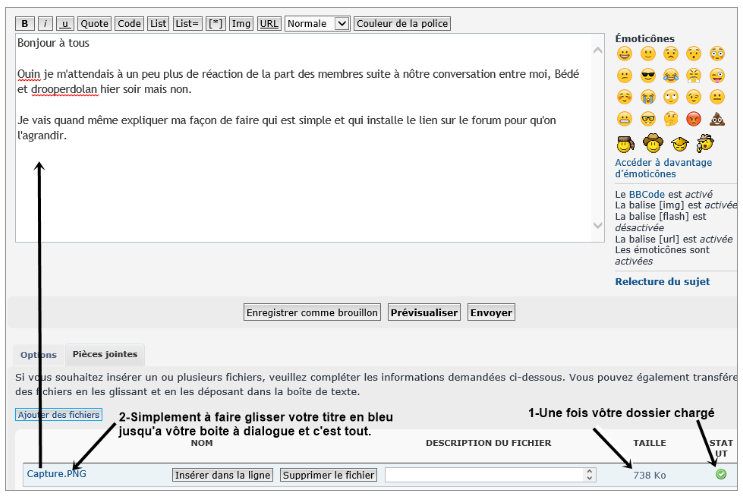Insert an ordered List= tag

187,24
